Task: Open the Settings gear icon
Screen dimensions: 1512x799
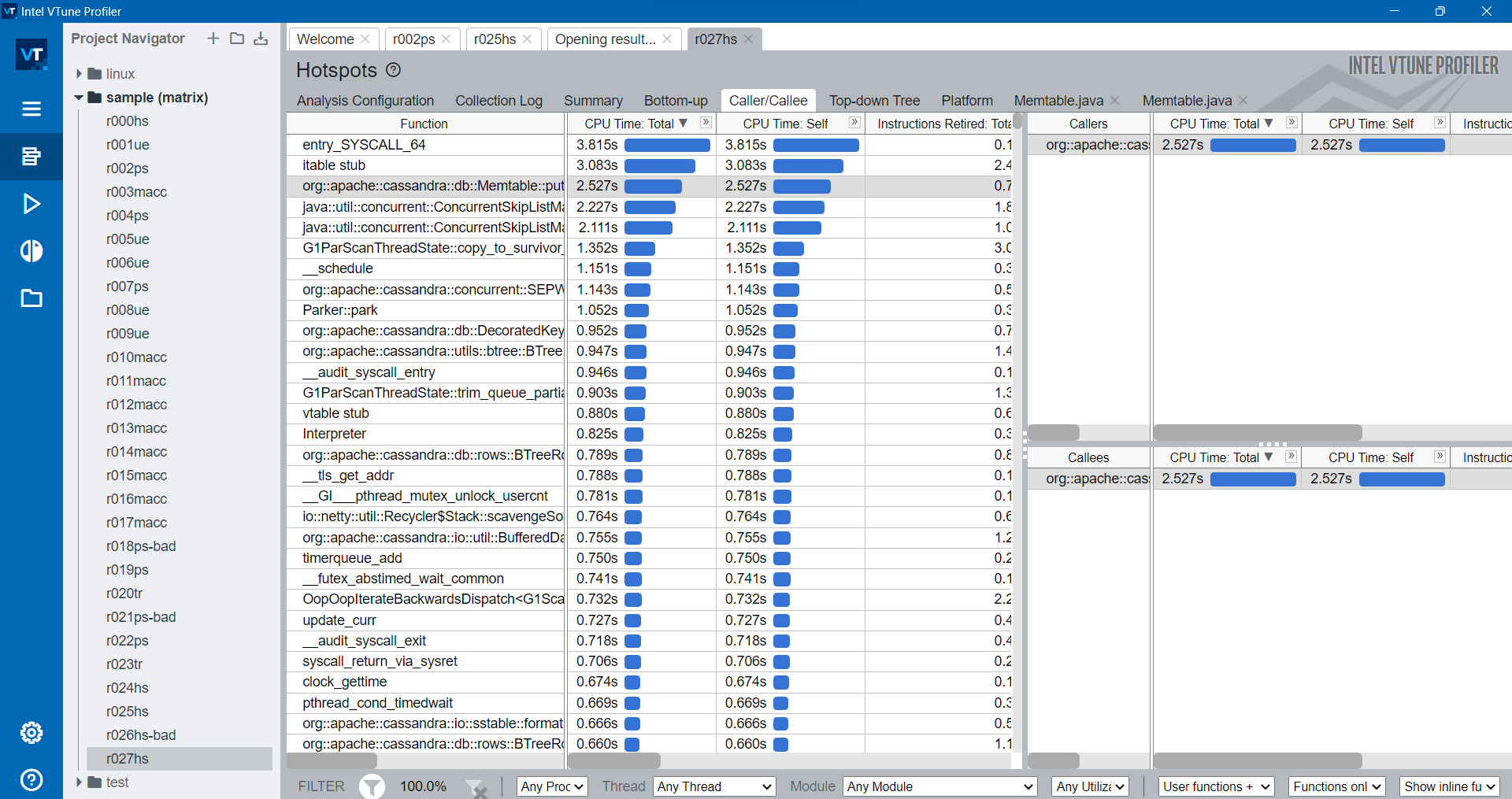Action: click(31, 733)
